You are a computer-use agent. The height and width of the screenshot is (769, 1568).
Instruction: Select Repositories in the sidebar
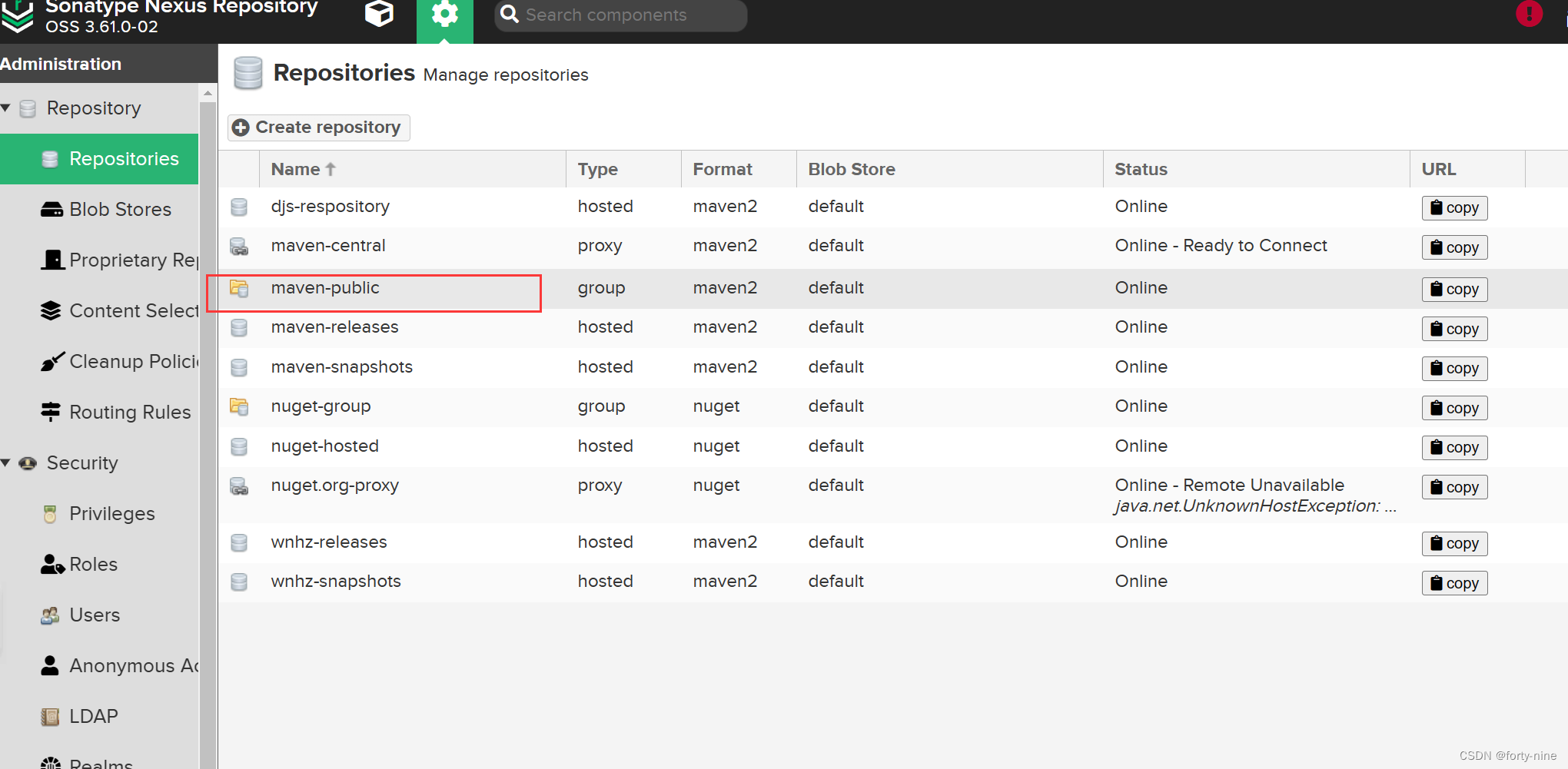[x=99, y=159]
